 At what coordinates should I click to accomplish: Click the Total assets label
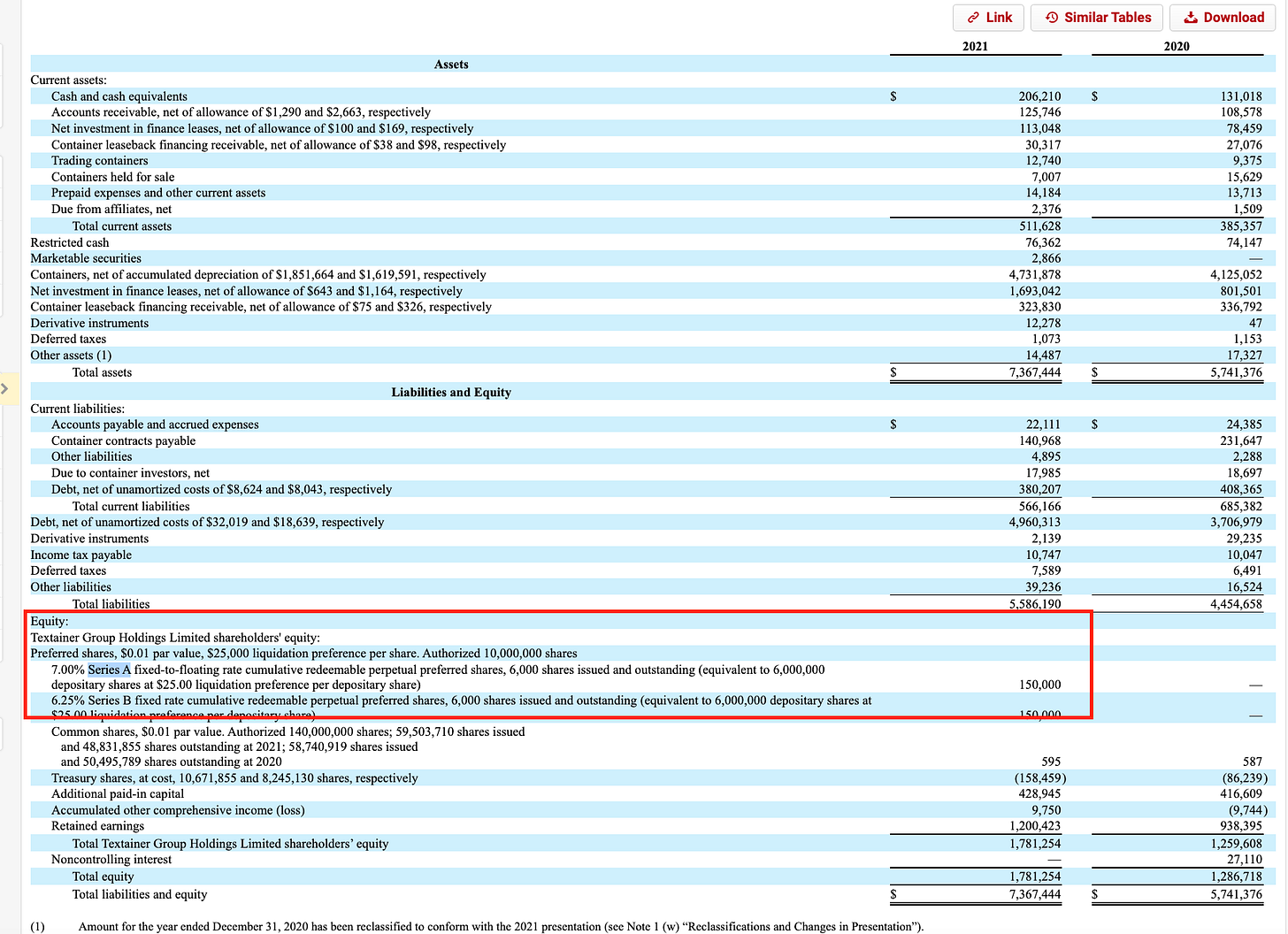102,372
